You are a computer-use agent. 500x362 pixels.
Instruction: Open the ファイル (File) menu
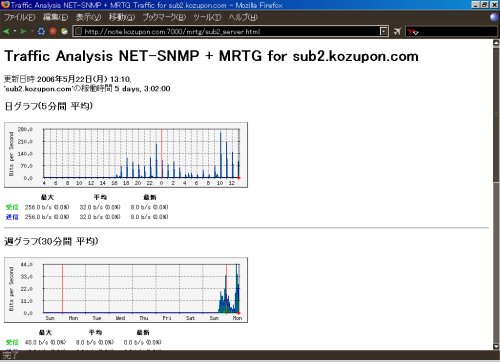[19, 17]
